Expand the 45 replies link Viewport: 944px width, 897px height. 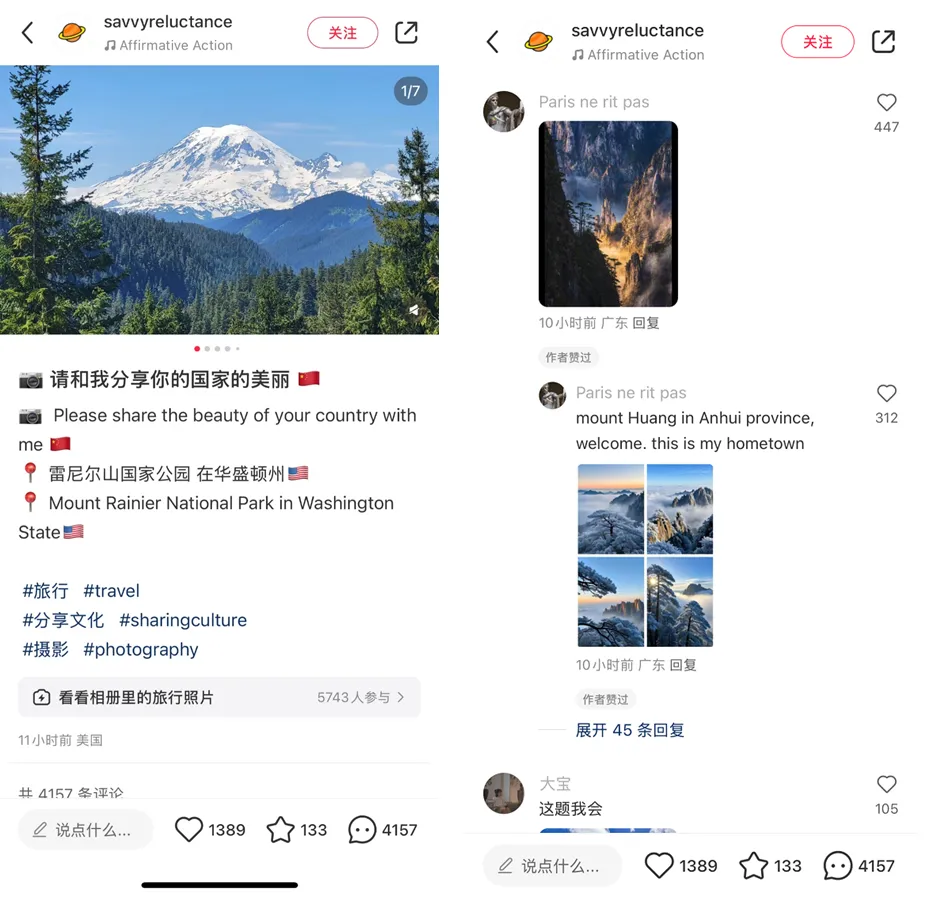630,730
